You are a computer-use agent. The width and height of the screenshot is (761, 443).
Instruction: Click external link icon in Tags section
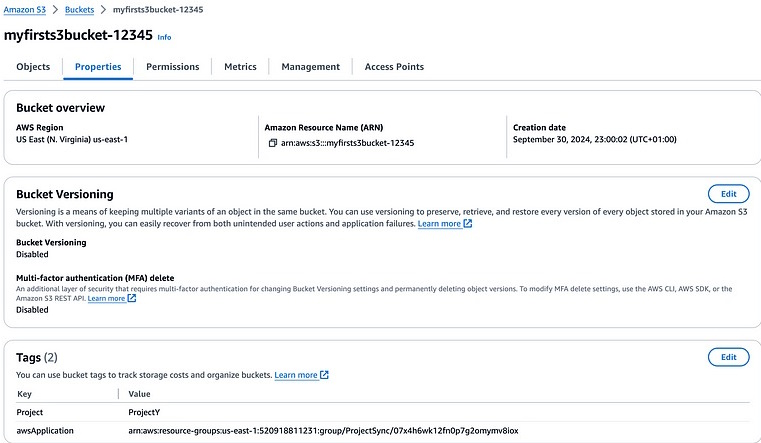[324, 375]
